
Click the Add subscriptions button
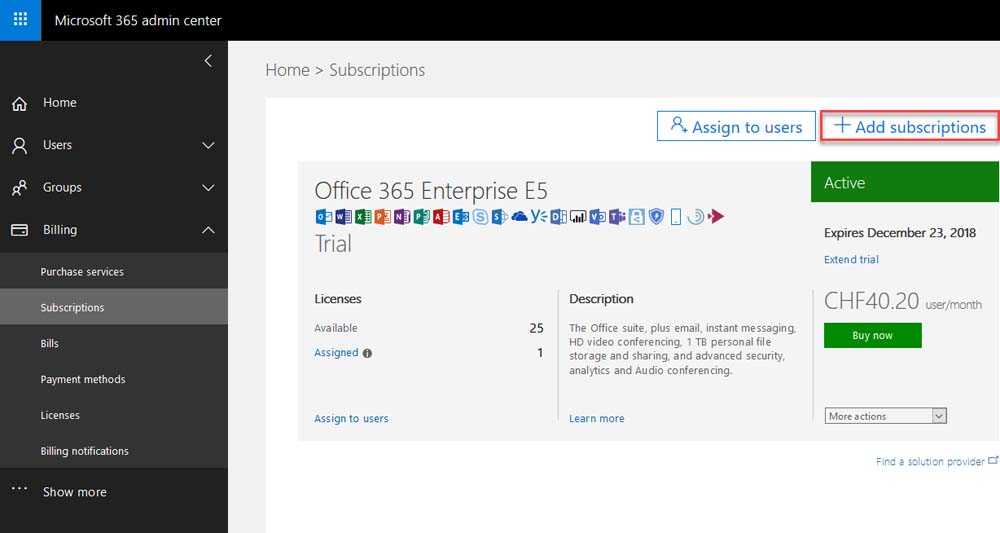tap(909, 126)
